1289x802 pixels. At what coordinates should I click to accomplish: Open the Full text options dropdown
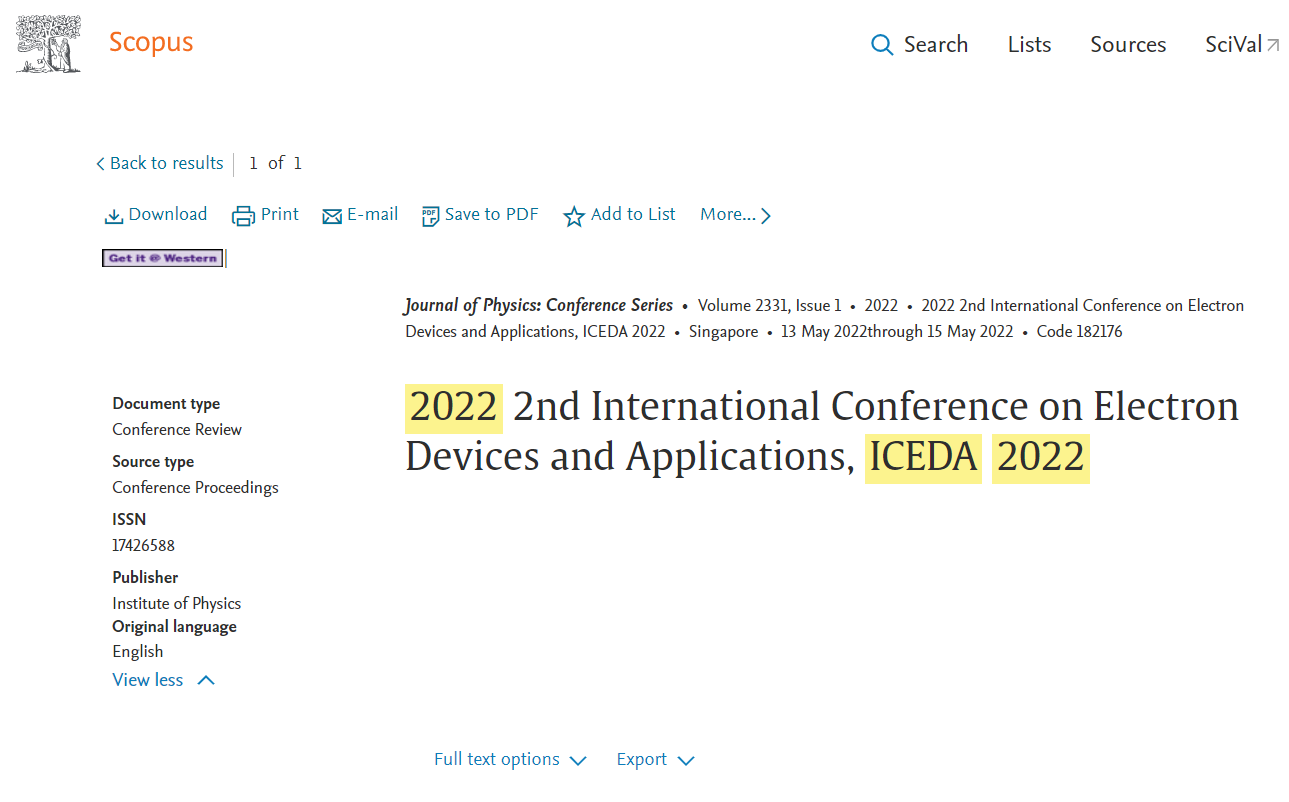coord(510,760)
